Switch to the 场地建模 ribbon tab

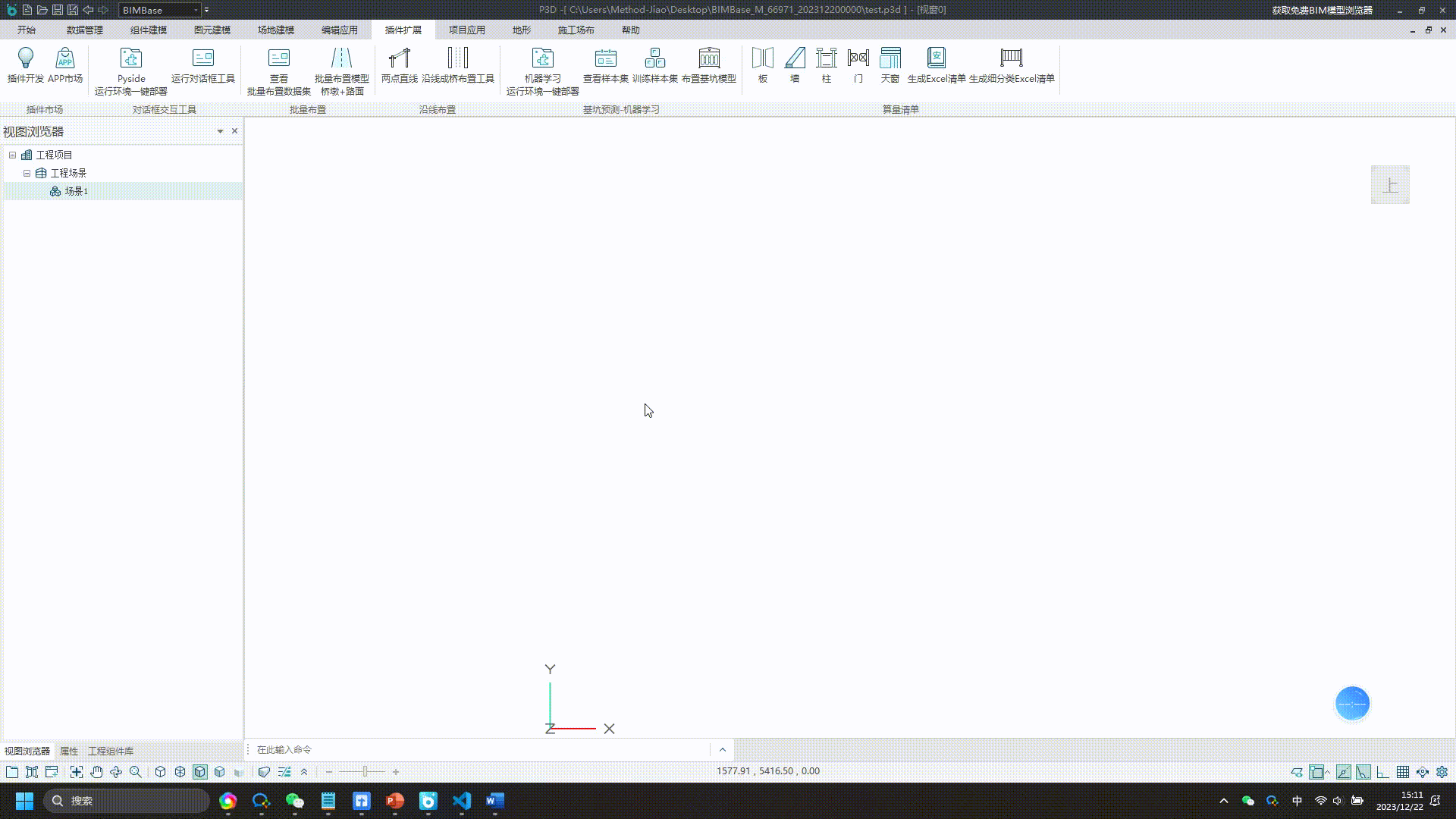(x=275, y=30)
